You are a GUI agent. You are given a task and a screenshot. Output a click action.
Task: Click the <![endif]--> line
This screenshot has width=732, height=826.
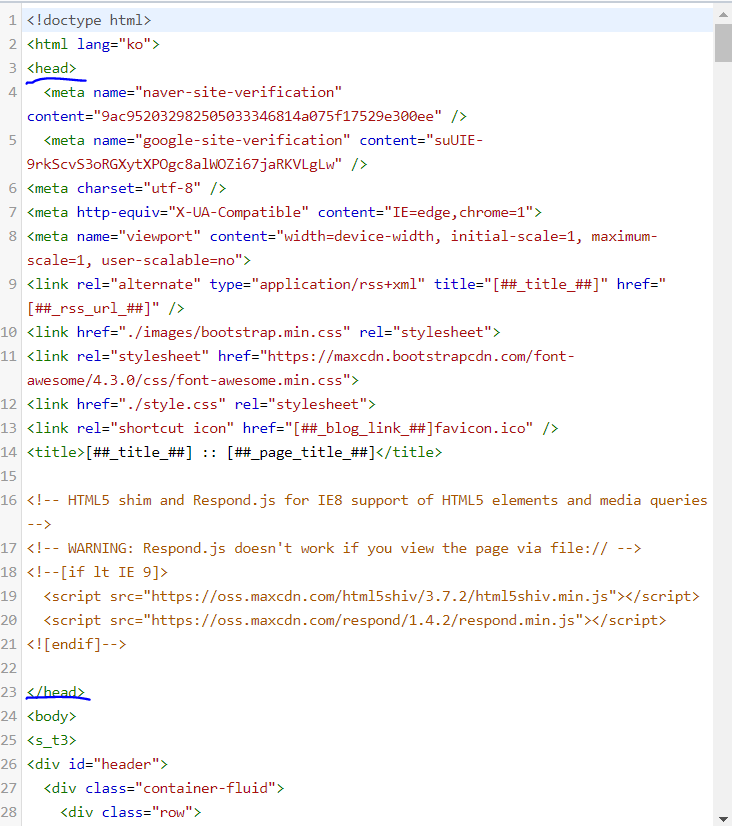point(77,644)
